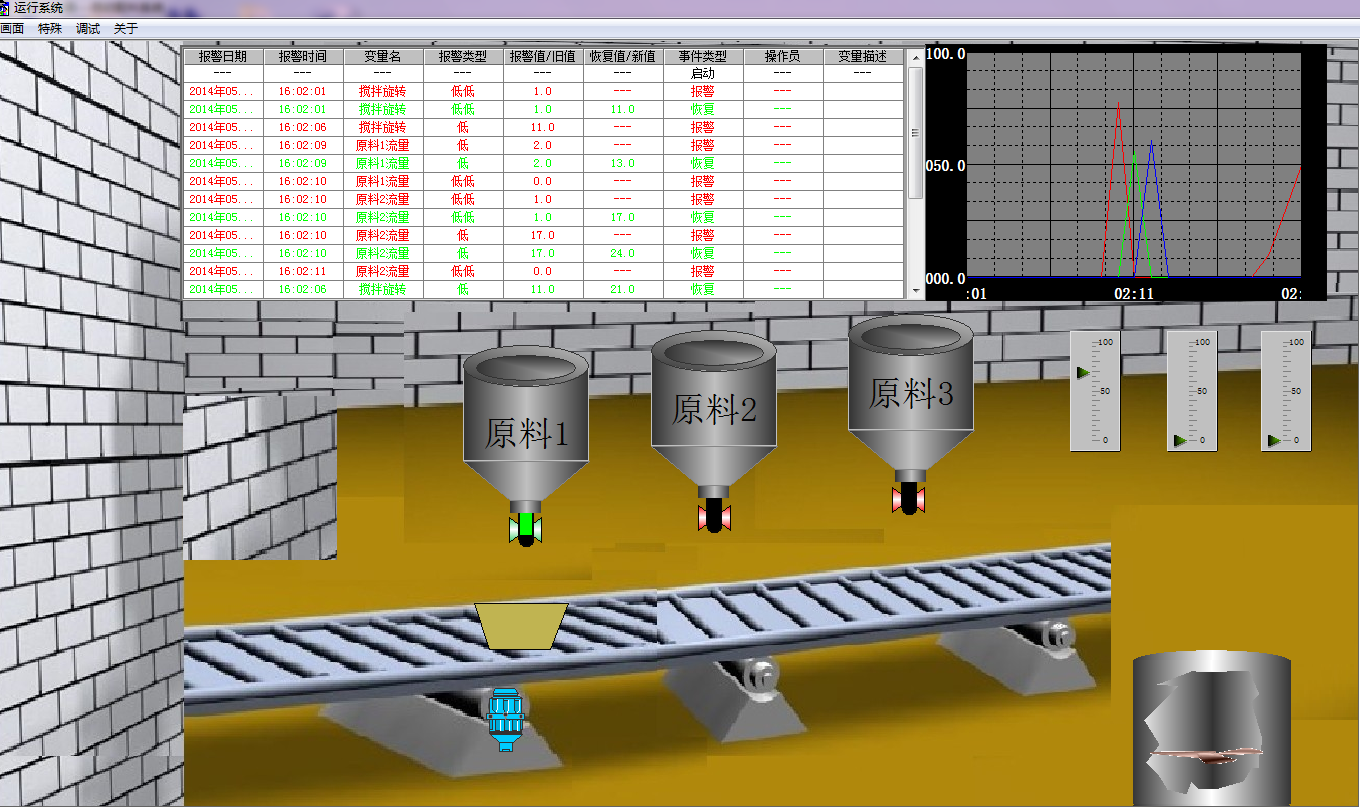Click the green peak in trend chart
Image resolution: width=1360 pixels, height=807 pixels.
[x=1134, y=152]
